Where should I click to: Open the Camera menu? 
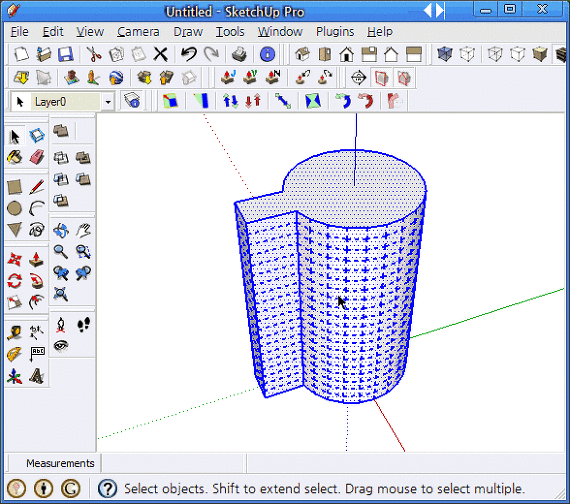138,32
